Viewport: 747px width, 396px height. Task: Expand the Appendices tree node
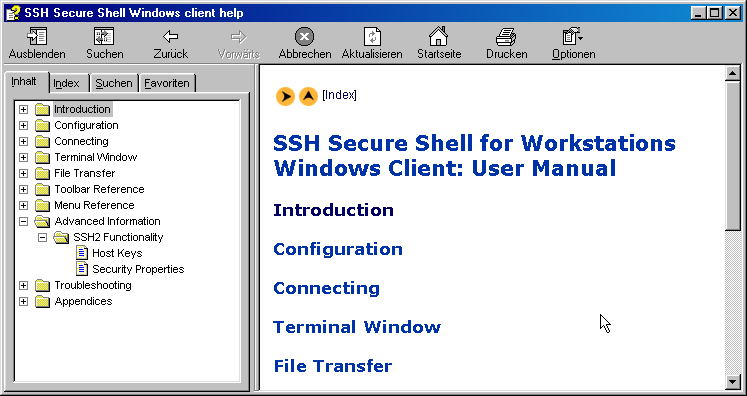point(23,302)
